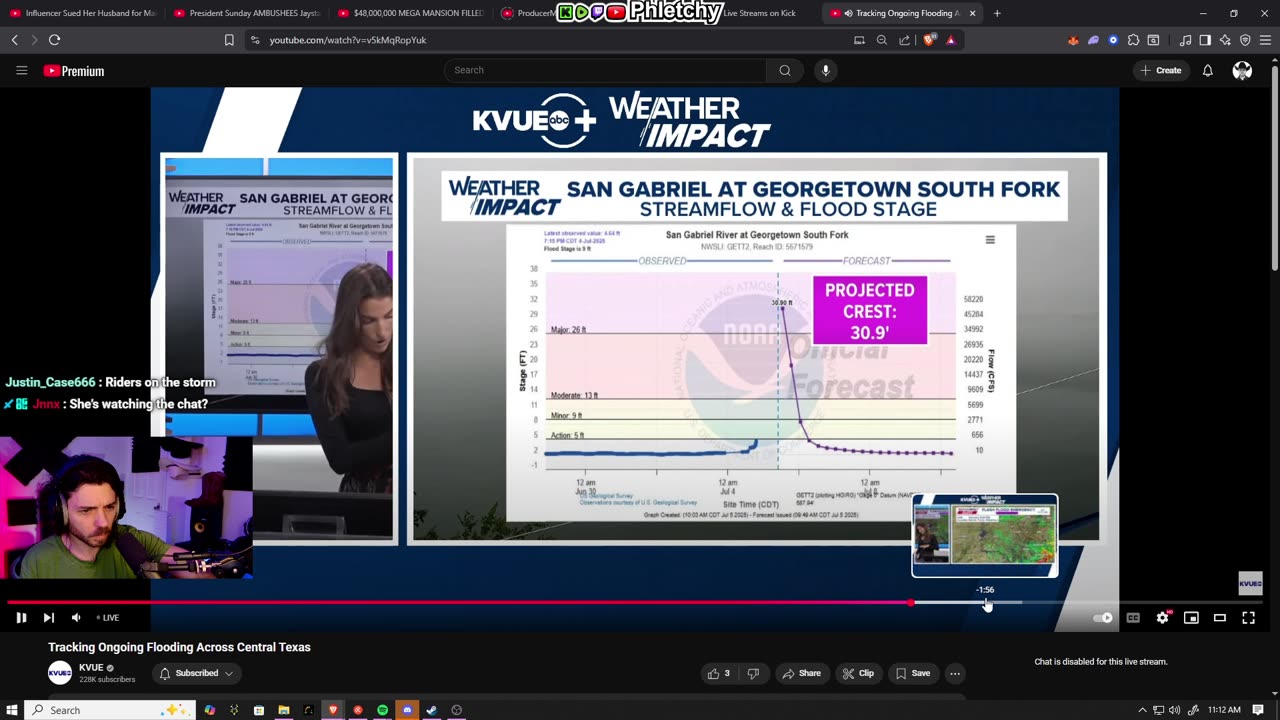Image resolution: width=1280 pixels, height=720 pixels.
Task: Open MetaMask fox extension
Action: click(1073, 40)
